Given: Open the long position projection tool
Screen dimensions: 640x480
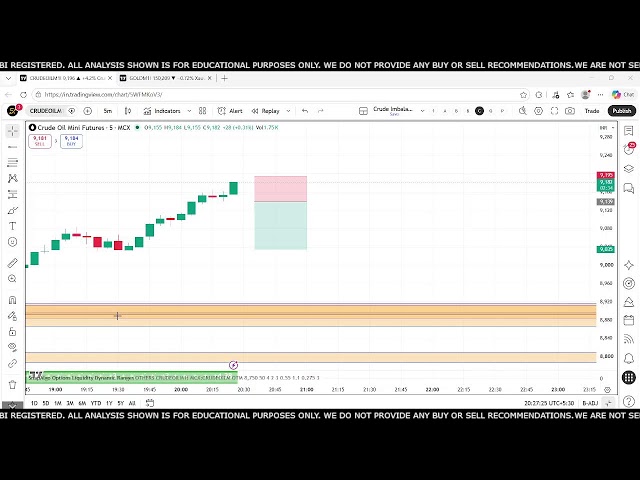Looking at the screenshot, I should point(13,194).
